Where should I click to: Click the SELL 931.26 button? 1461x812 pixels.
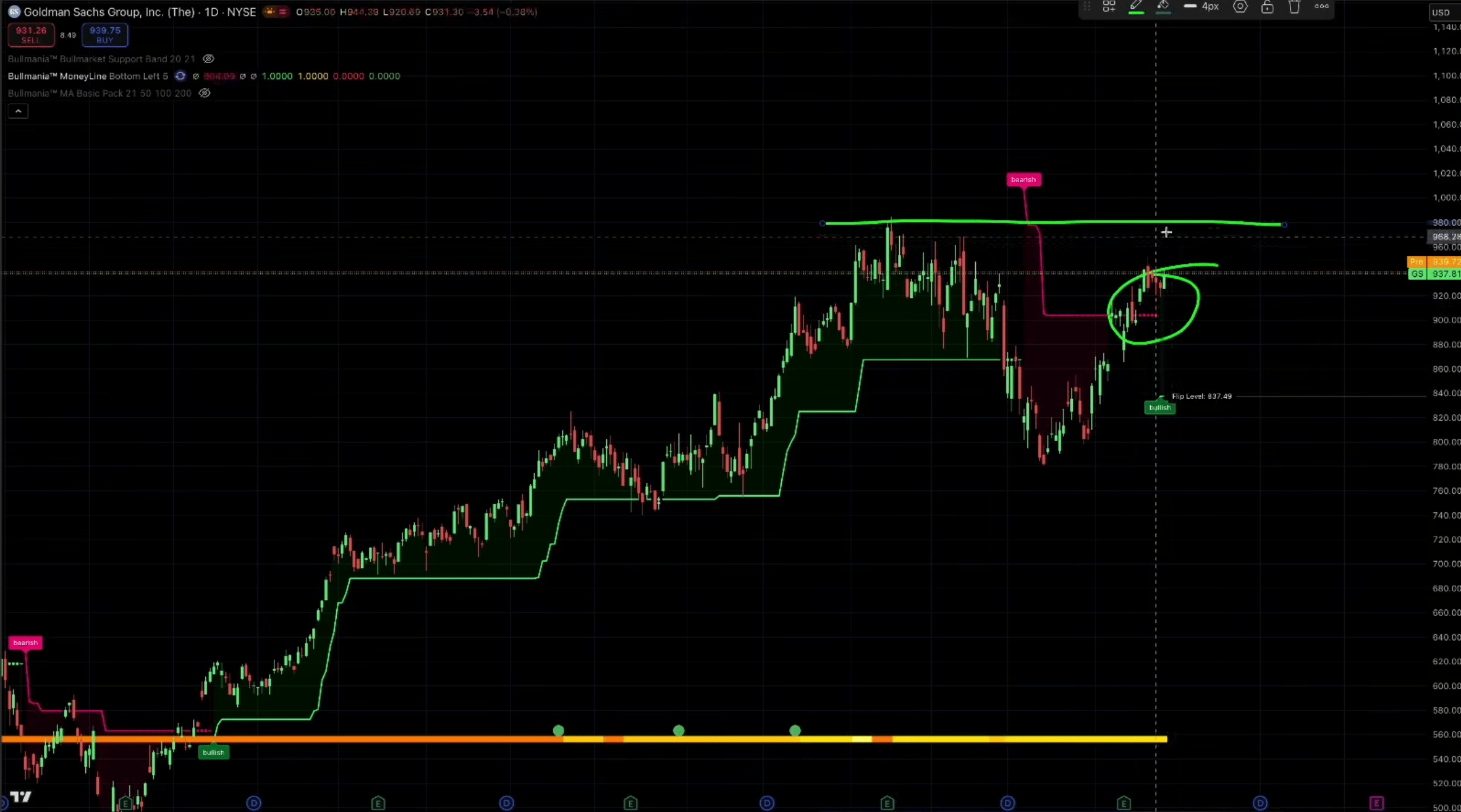[x=31, y=35]
